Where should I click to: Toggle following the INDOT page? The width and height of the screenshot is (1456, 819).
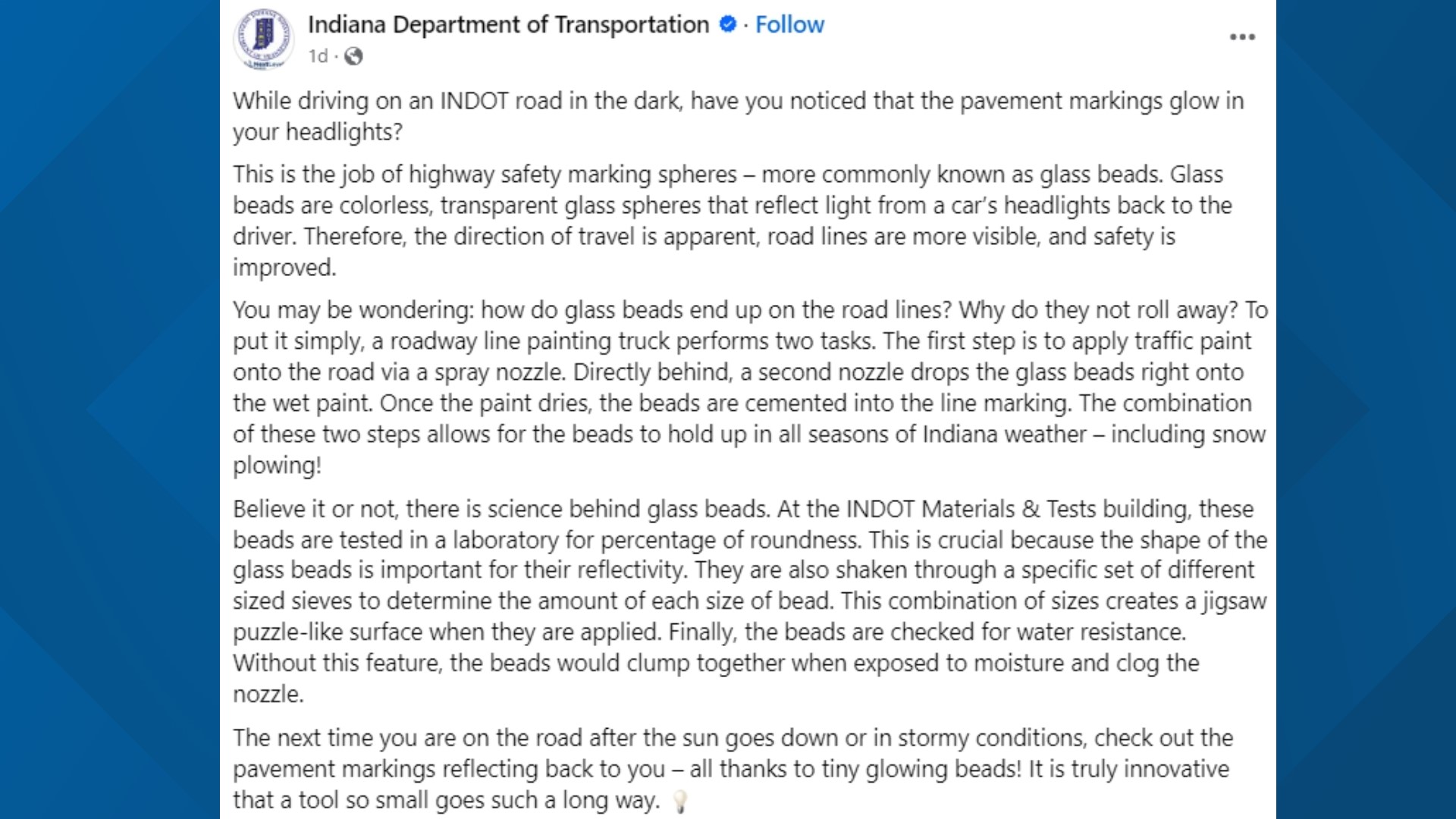(789, 24)
